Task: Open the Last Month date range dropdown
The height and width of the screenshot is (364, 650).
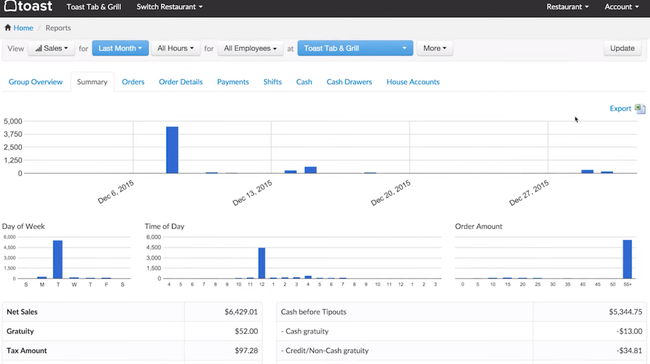Action: tap(120, 49)
